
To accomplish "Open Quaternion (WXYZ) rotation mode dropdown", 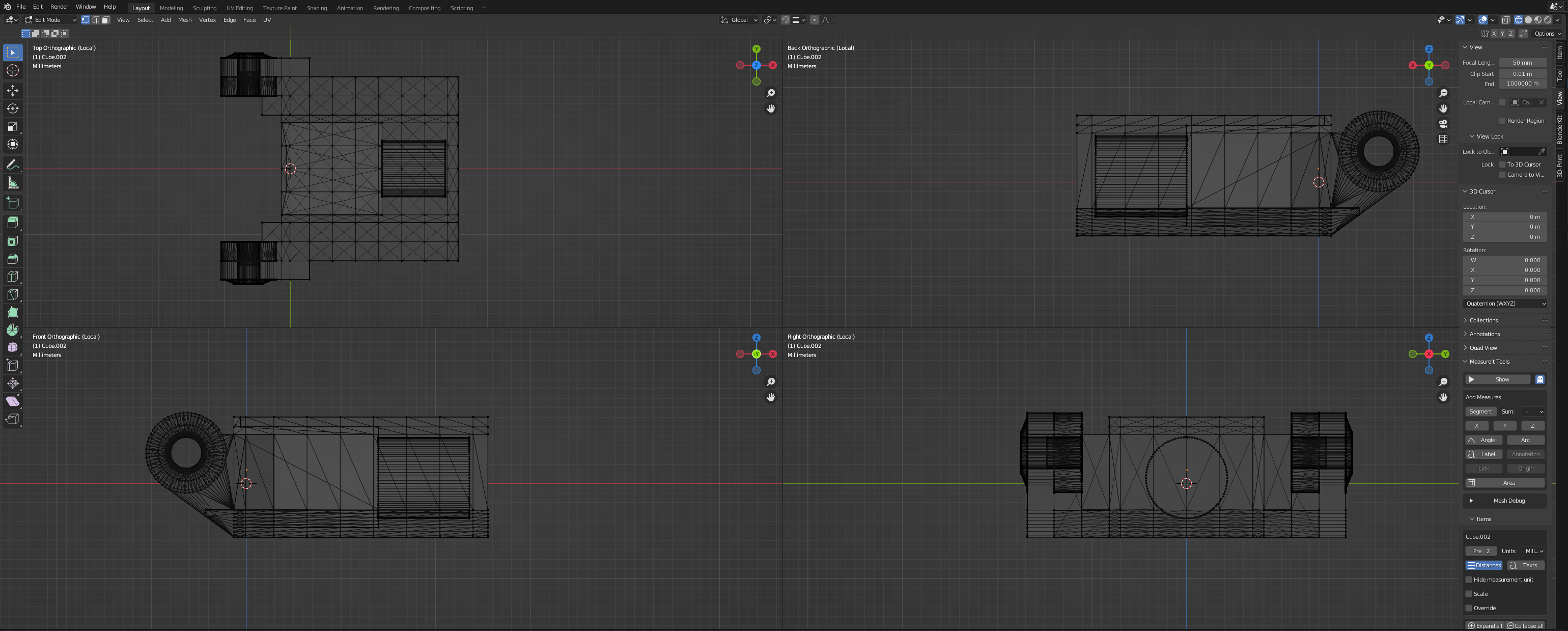I will pos(1505,304).
